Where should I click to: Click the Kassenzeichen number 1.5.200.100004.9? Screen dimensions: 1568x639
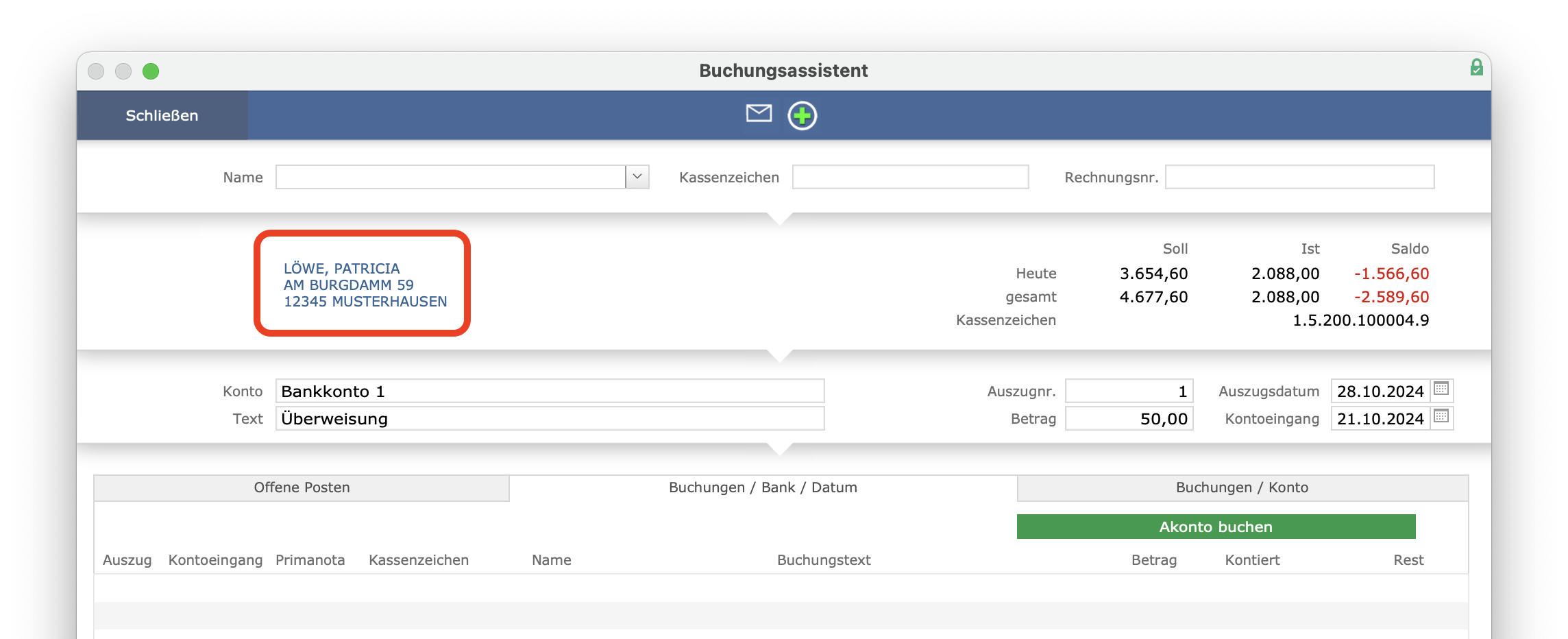pyautogui.click(x=1360, y=320)
